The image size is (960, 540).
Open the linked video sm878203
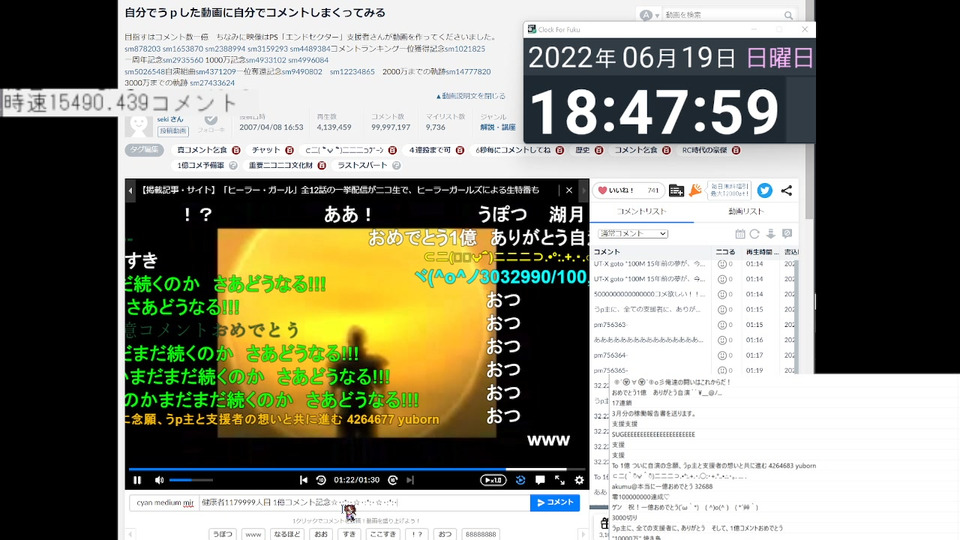(x=142, y=49)
